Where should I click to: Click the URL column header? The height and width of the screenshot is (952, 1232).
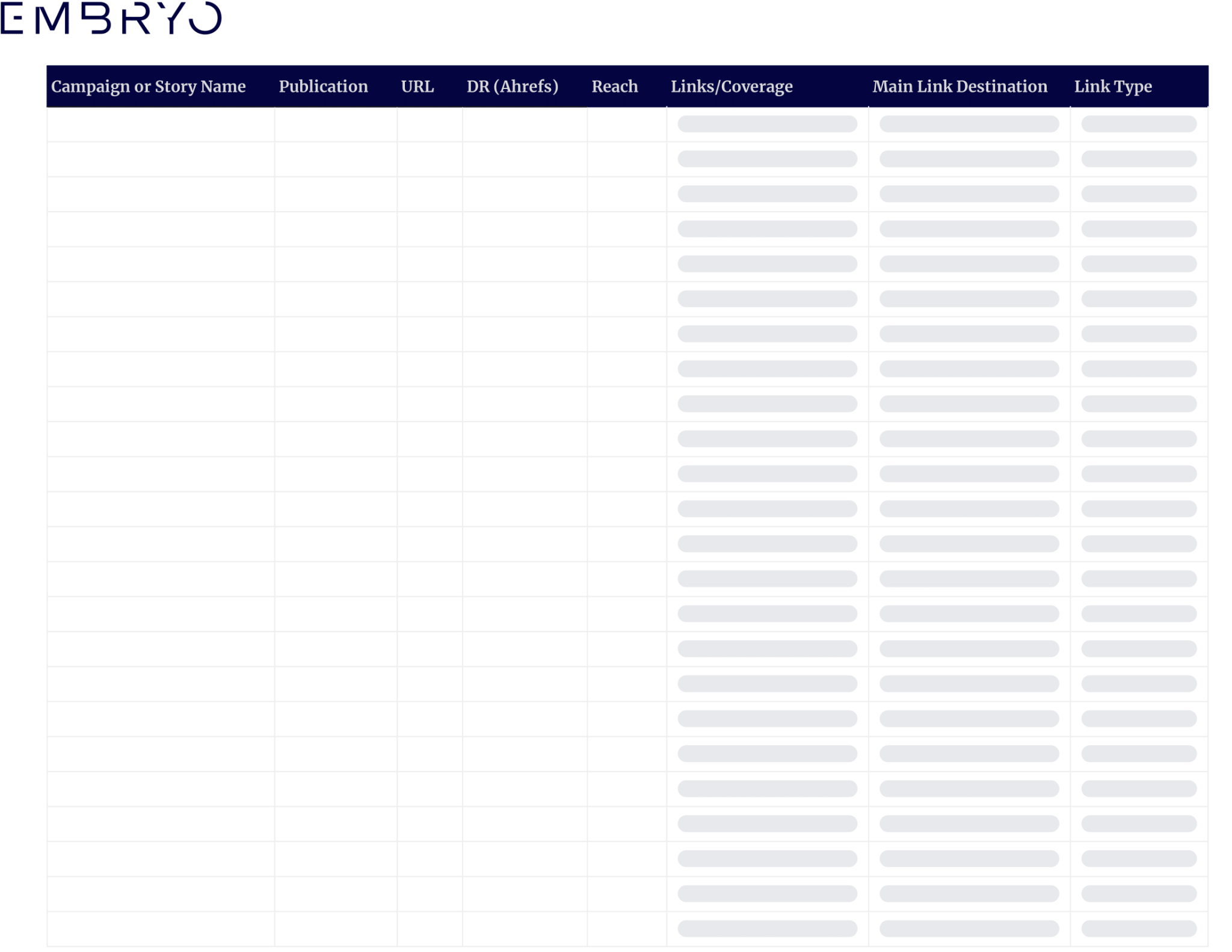(417, 86)
